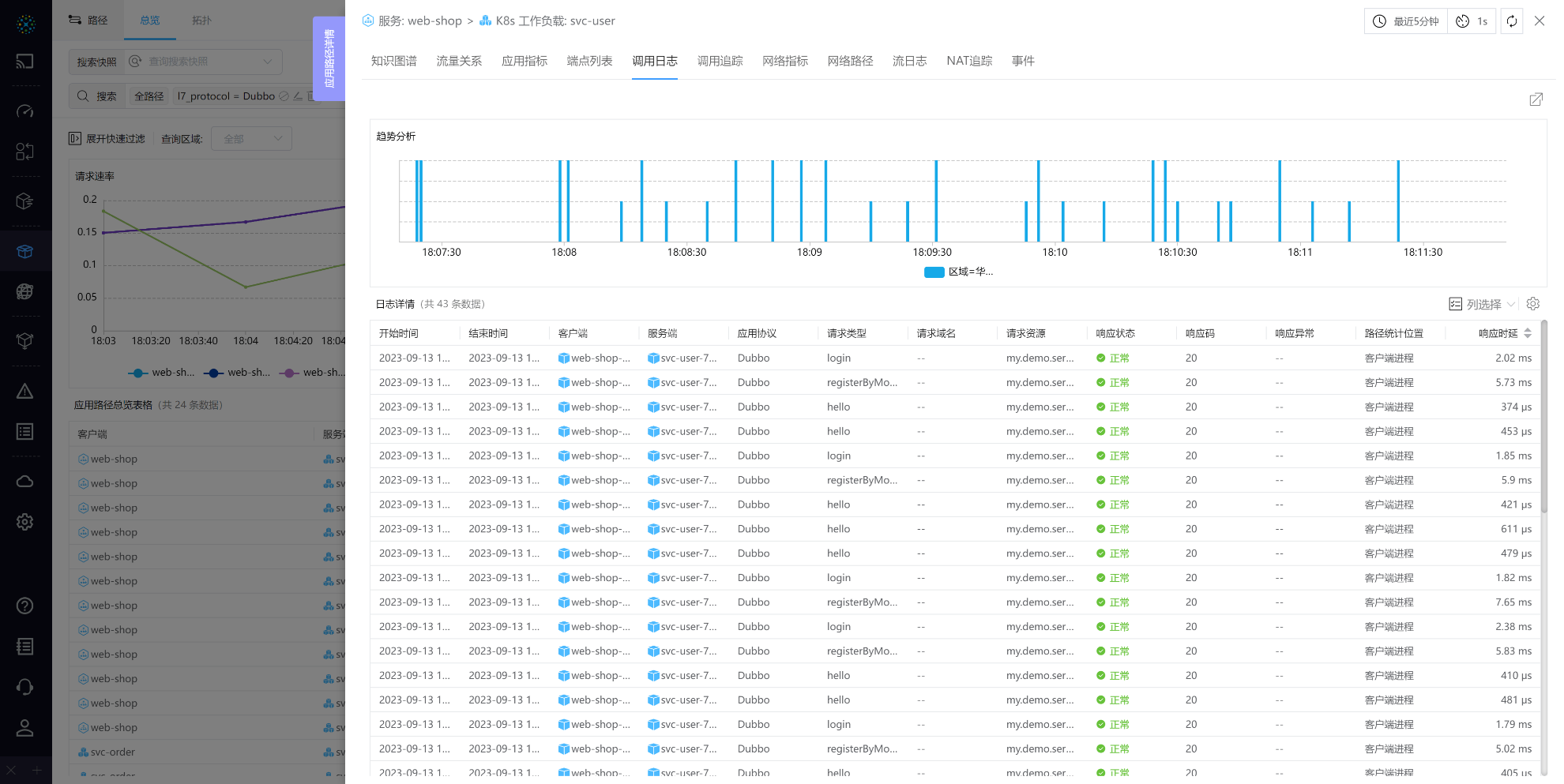1564x784 pixels.
Task: Click the alert triangle sidebar icon
Action: point(25,392)
